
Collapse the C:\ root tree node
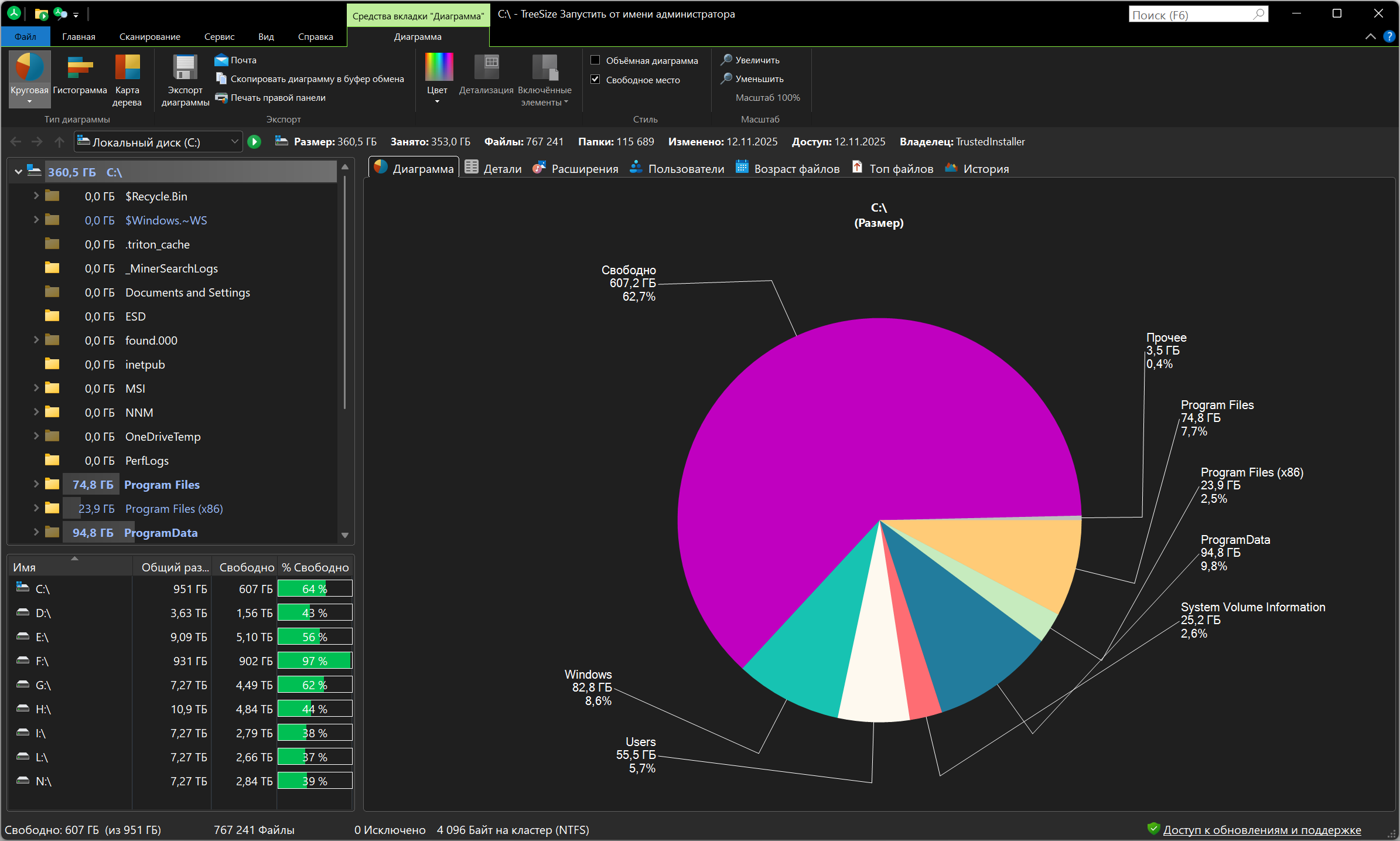pos(18,172)
